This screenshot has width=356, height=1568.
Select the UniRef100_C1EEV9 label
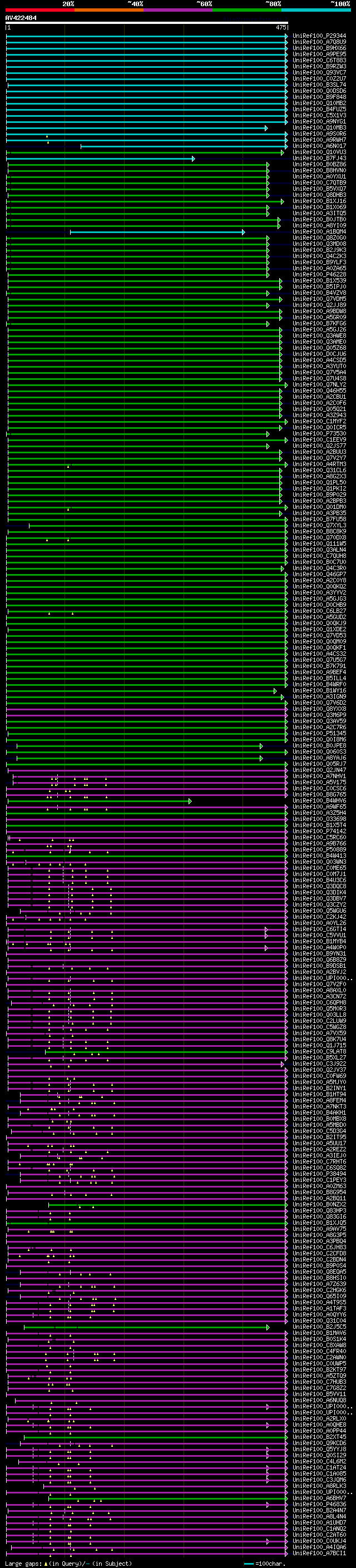tap(319, 440)
